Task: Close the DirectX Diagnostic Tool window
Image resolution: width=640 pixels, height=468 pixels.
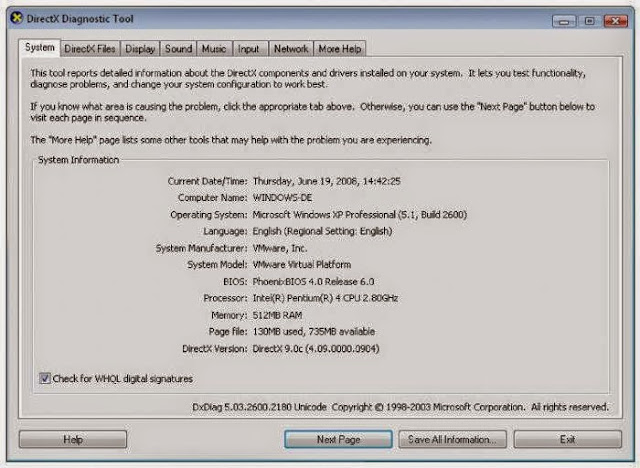Action: click(x=616, y=21)
